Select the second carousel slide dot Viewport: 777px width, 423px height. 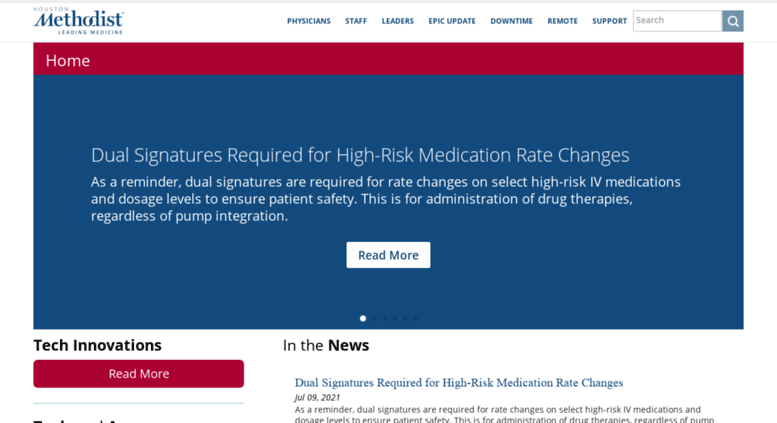(374, 318)
